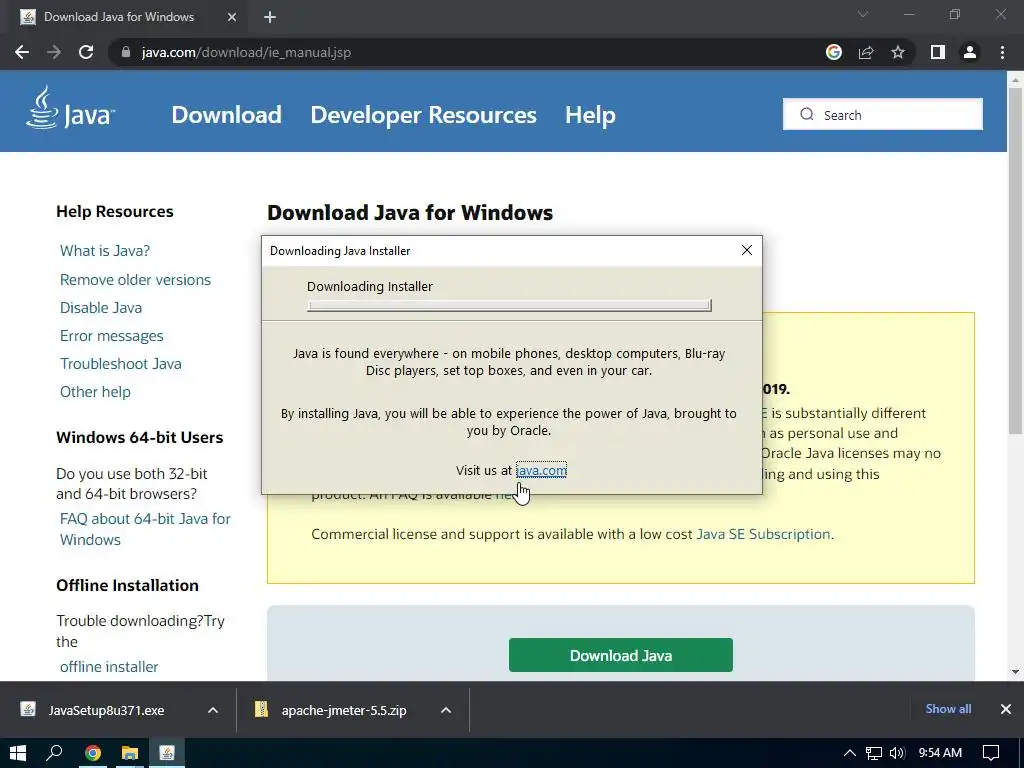This screenshot has height=768, width=1024.
Task: Close the Downloading Java Installer dialog
Action: coord(747,250)
